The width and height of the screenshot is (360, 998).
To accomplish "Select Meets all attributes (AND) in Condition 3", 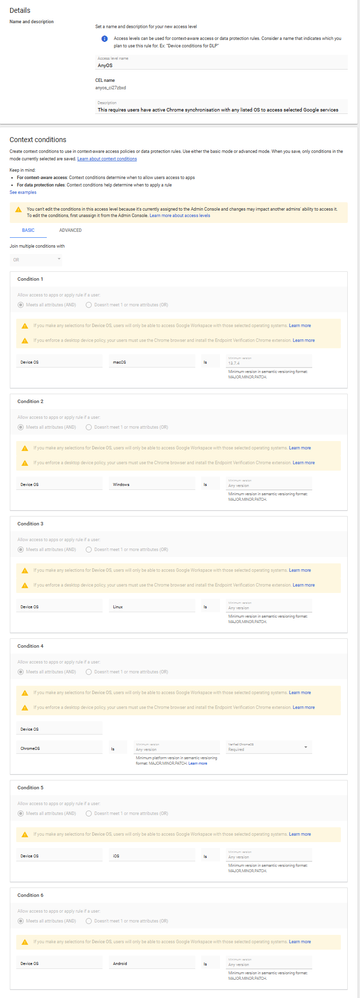I will pos(21,549).
